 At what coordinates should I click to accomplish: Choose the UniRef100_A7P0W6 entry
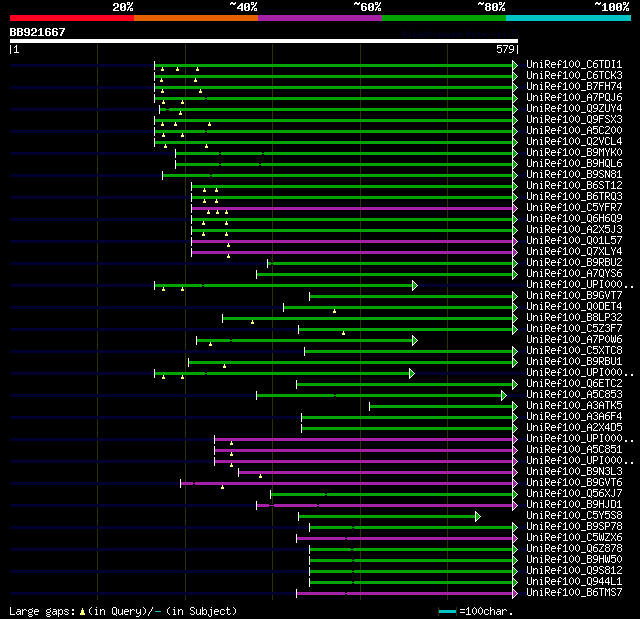pyautogui.click(x=574, y=340)
